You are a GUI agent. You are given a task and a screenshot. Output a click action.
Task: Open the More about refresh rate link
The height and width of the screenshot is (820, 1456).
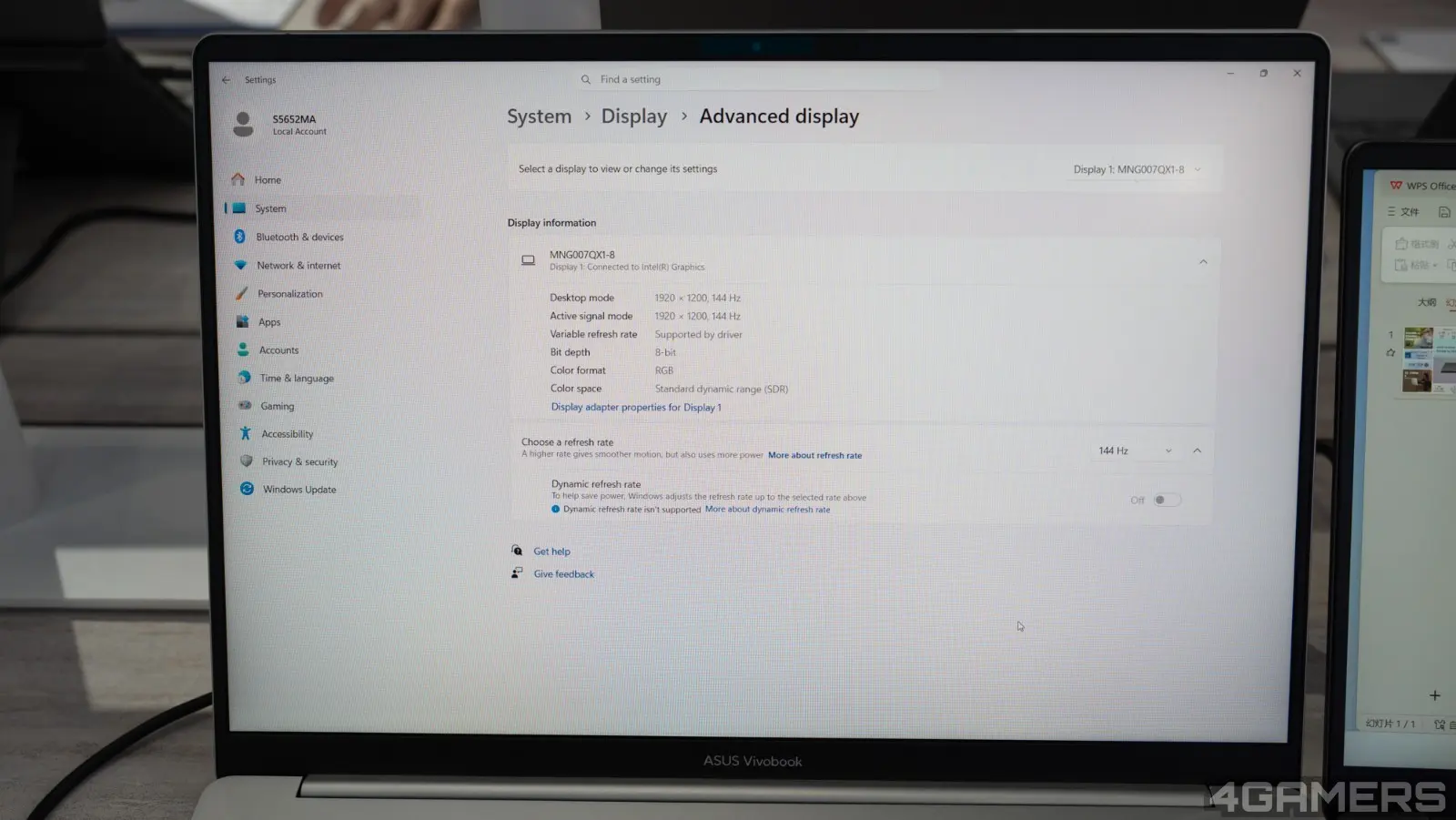coord(814,456)
